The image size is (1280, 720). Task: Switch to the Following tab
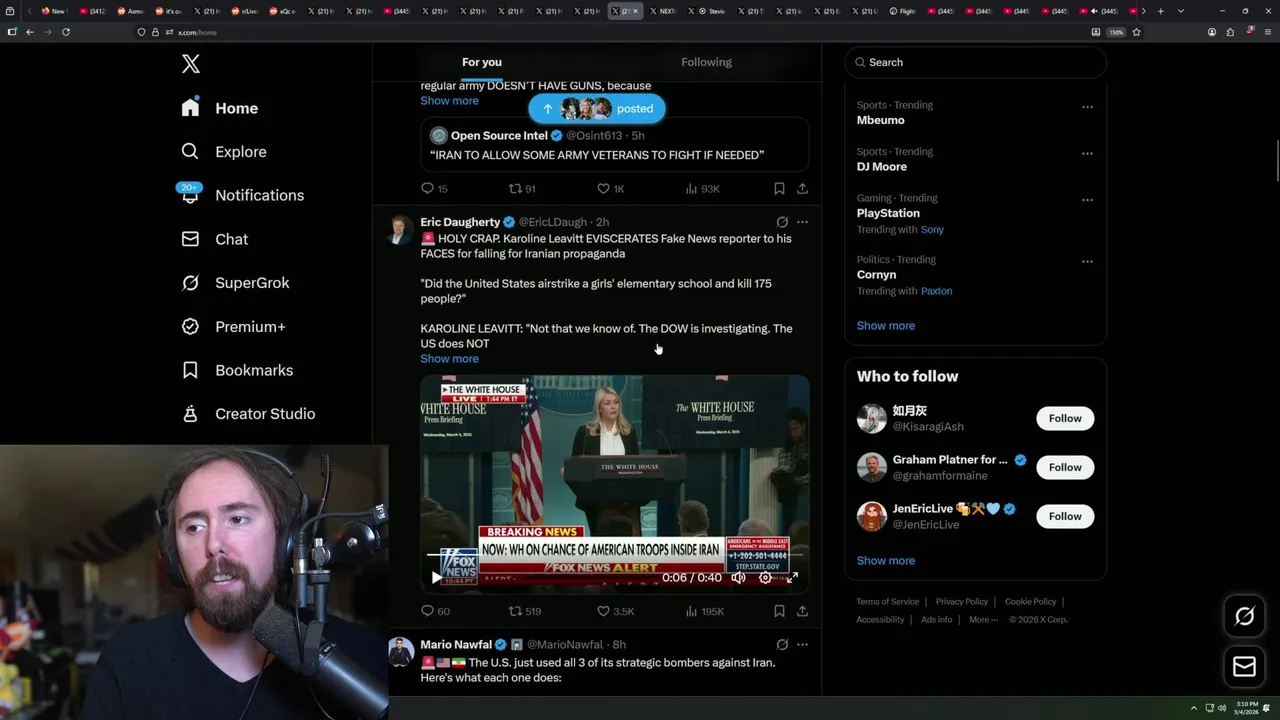click(x=707, y=62)
